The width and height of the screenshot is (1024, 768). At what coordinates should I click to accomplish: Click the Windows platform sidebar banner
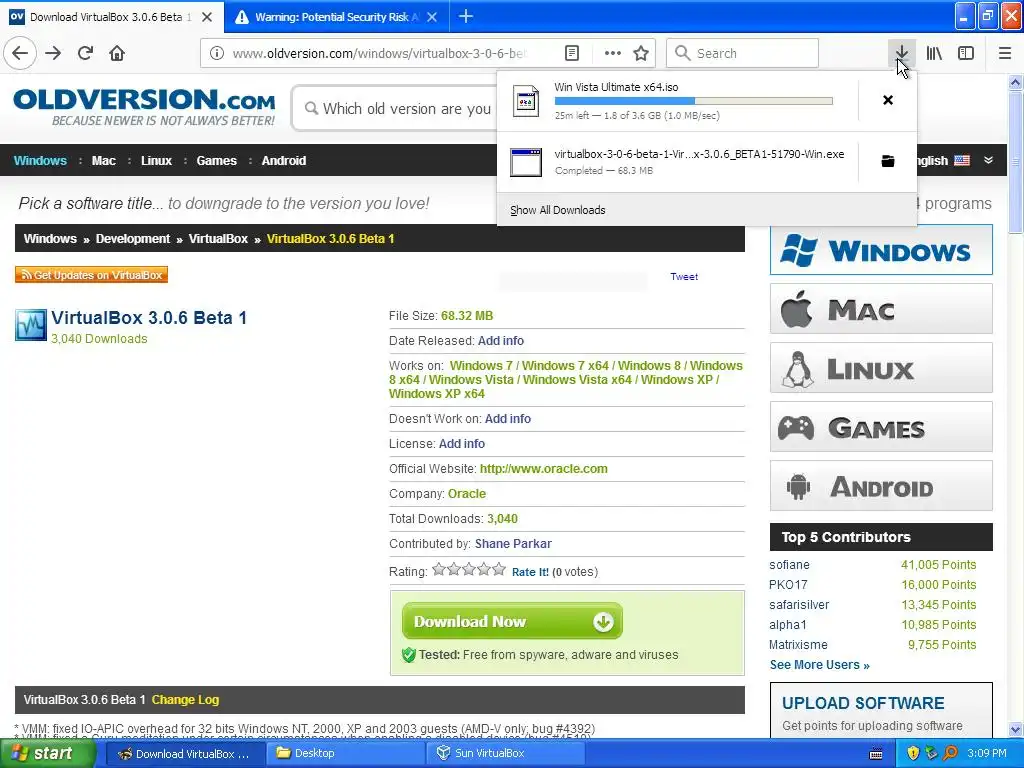pyautogui.click(x=881, y=250)
